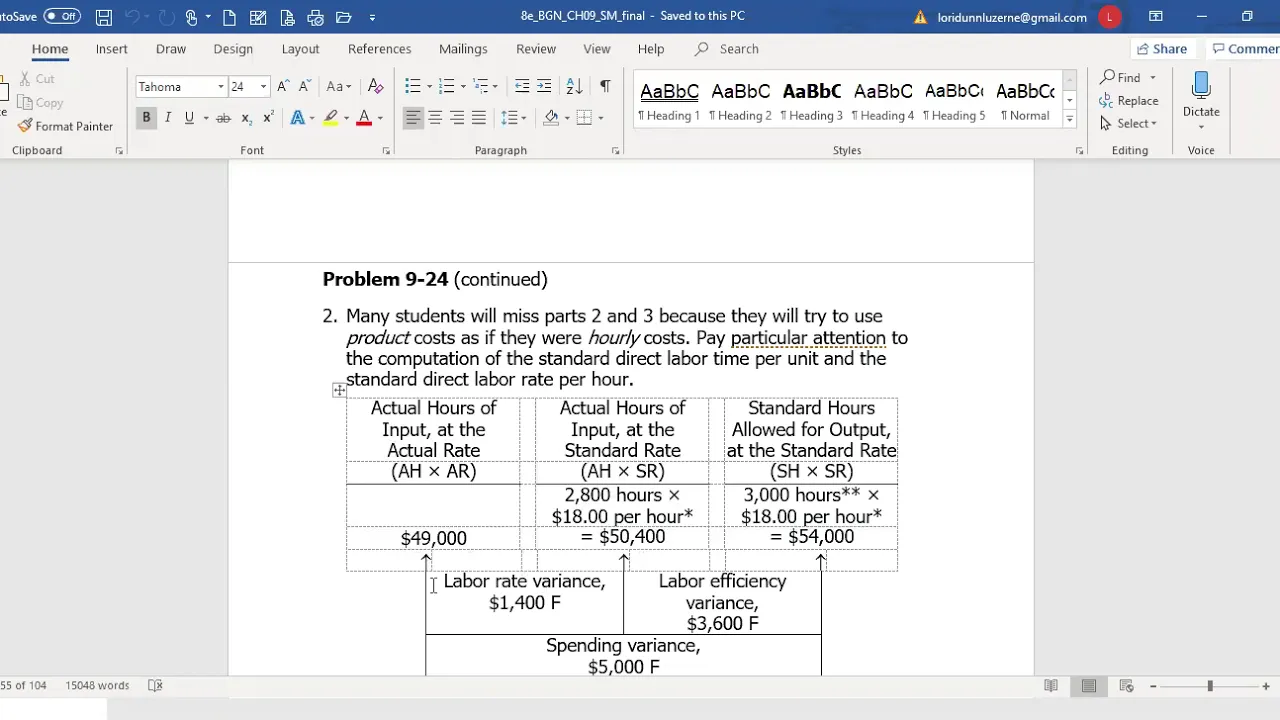Open the Draw tab
The image size is (1280, 720).
point(171,49)
